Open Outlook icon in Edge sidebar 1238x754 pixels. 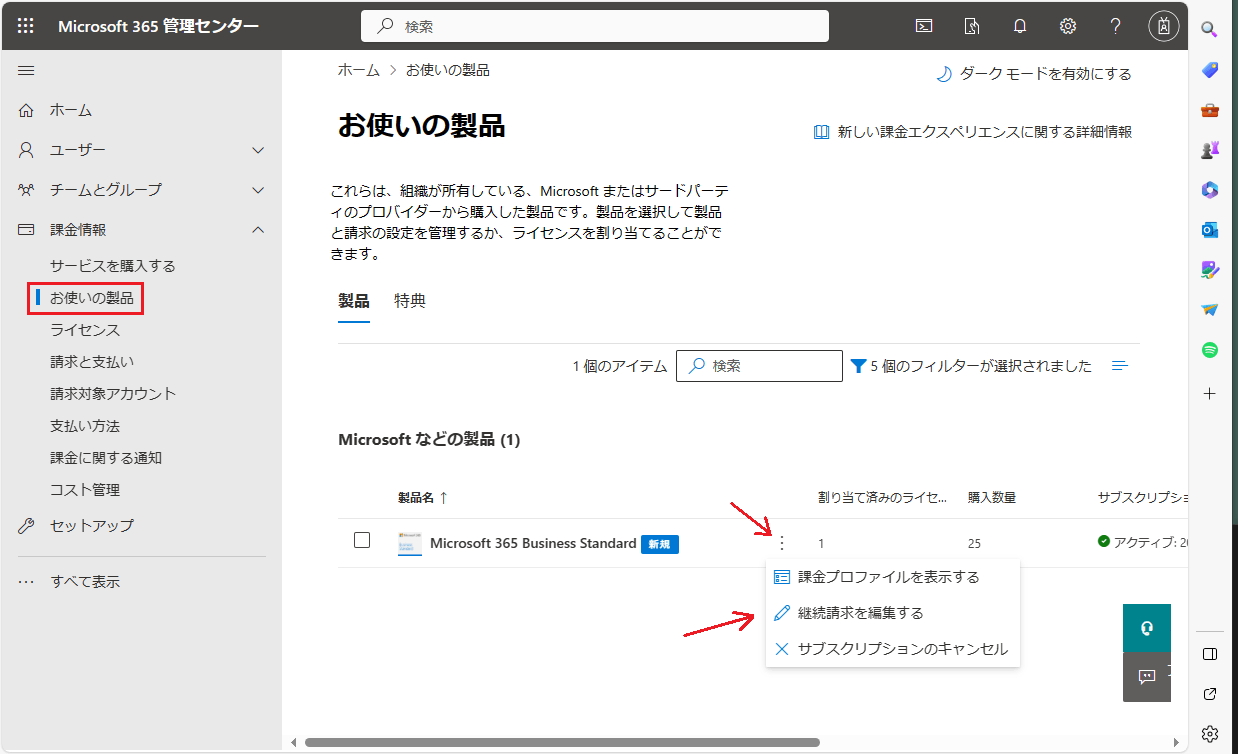point(1210,230)
